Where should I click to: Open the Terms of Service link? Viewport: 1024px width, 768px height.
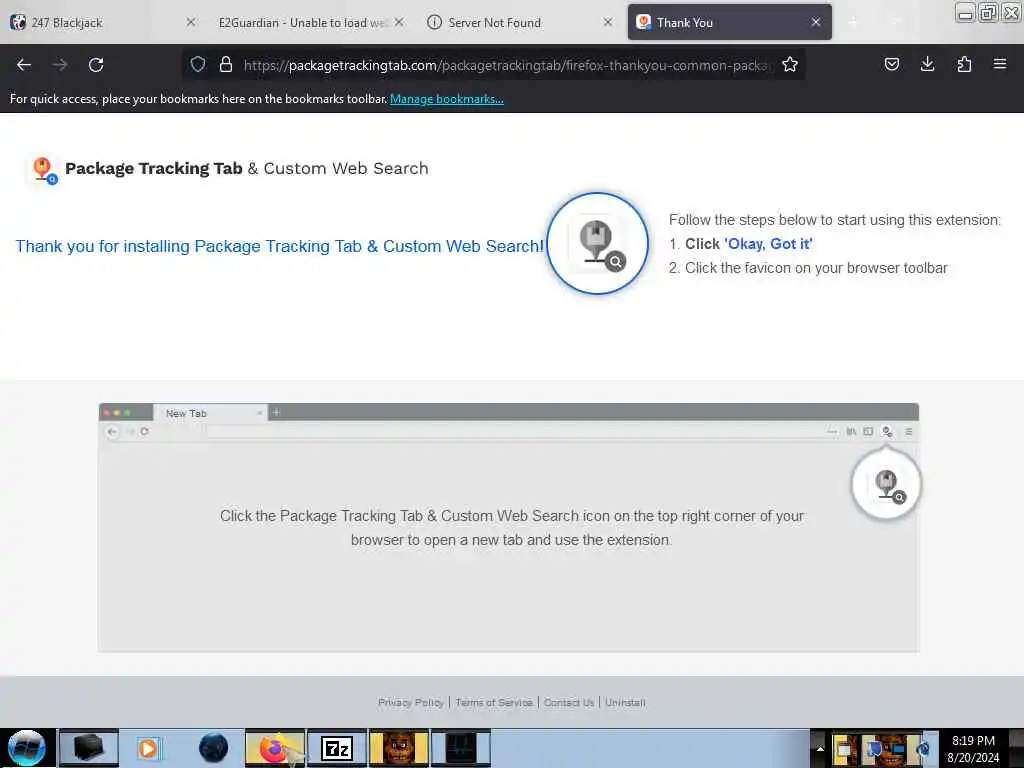(494, 702)
